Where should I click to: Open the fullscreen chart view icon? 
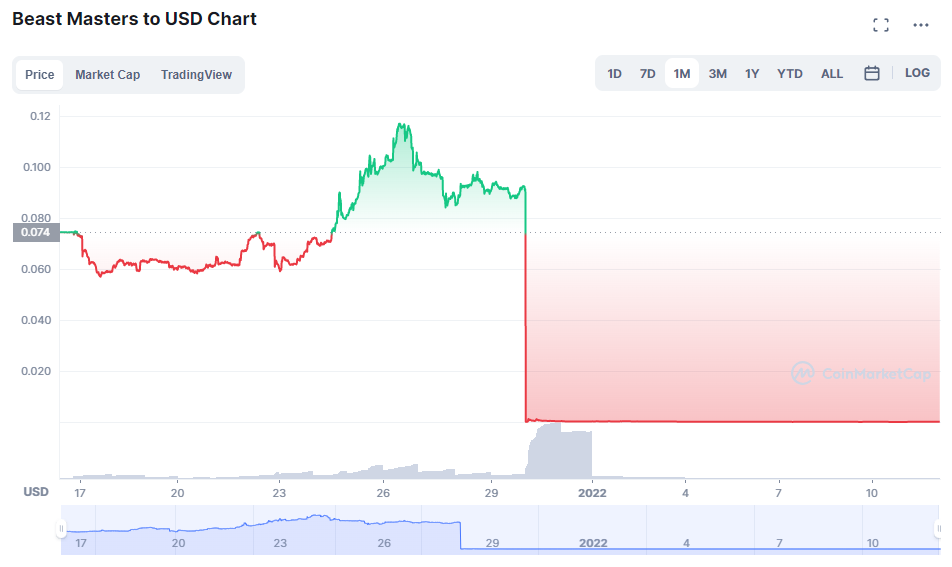pos(880,25)
